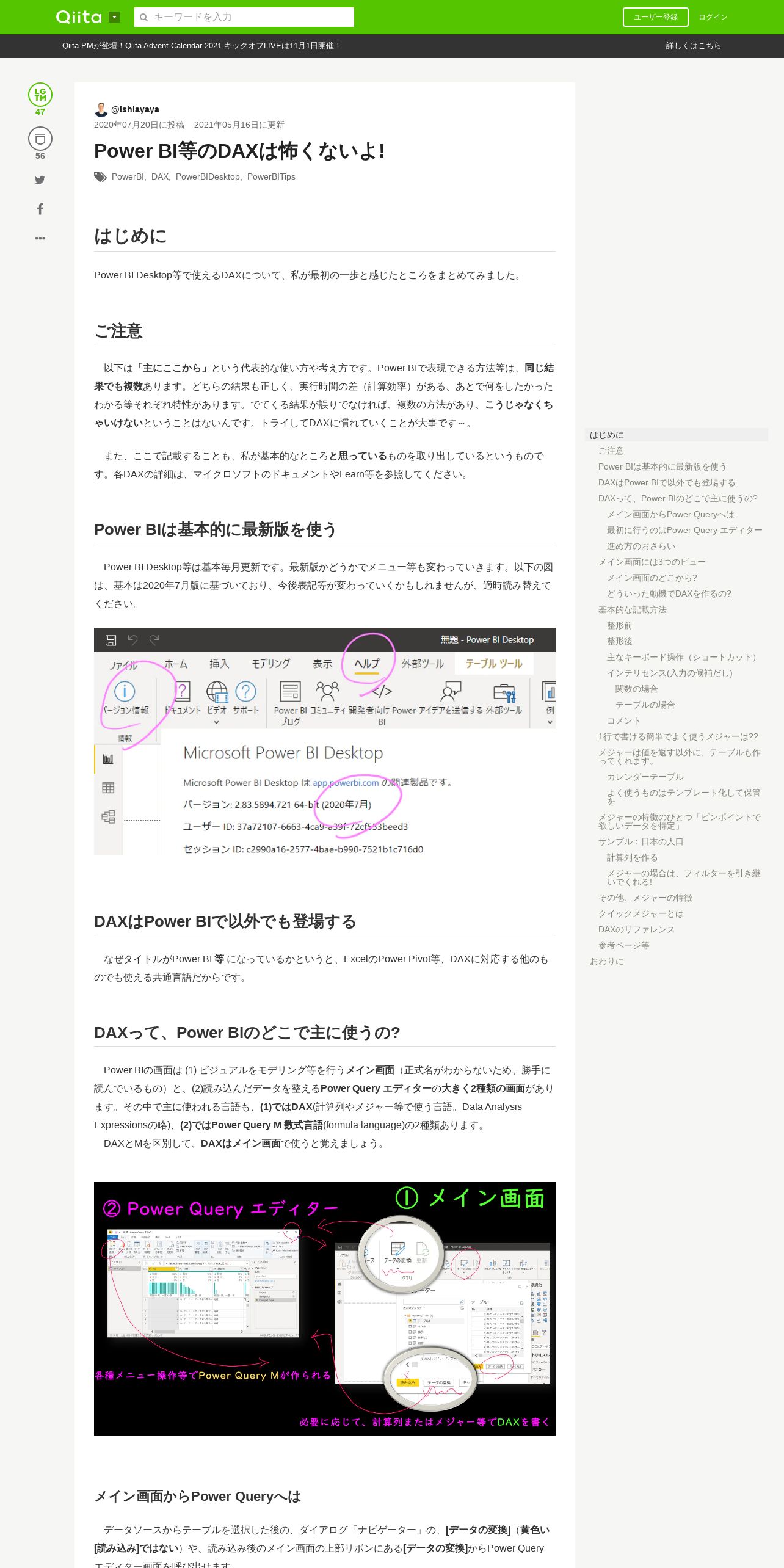The height and width of the screenshot is (1568, 784).
Task: Click the Power BI version info screenshot
Action: coord(325,741)
